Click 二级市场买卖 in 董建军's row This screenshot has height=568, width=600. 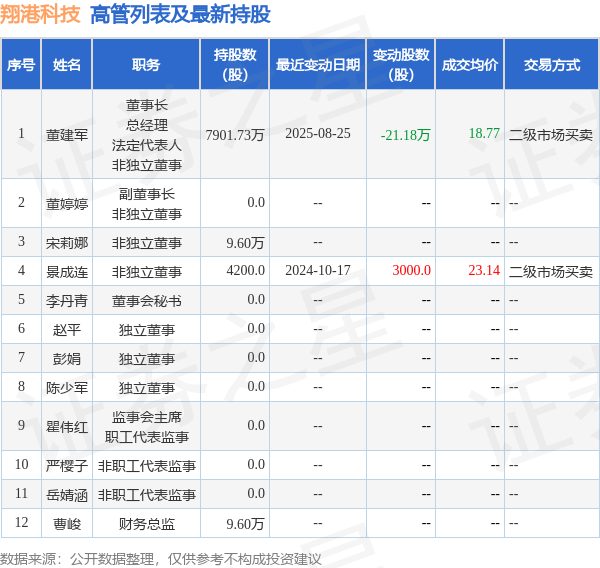(551, 135)
